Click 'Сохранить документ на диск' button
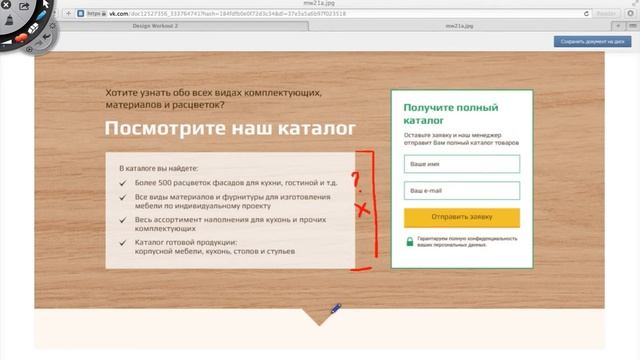 click(x=592, y=41)
